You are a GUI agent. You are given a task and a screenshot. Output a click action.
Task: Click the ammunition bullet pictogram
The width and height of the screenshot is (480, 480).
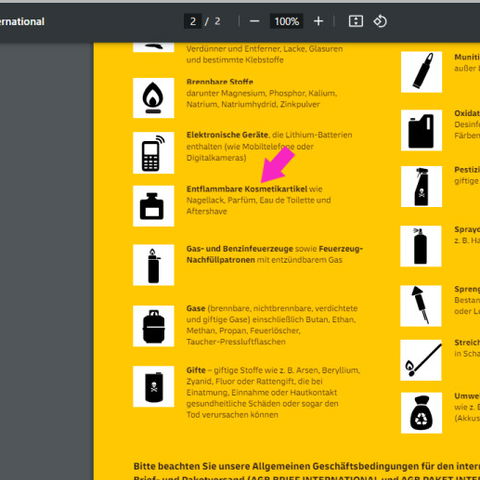tap(421, 72)
